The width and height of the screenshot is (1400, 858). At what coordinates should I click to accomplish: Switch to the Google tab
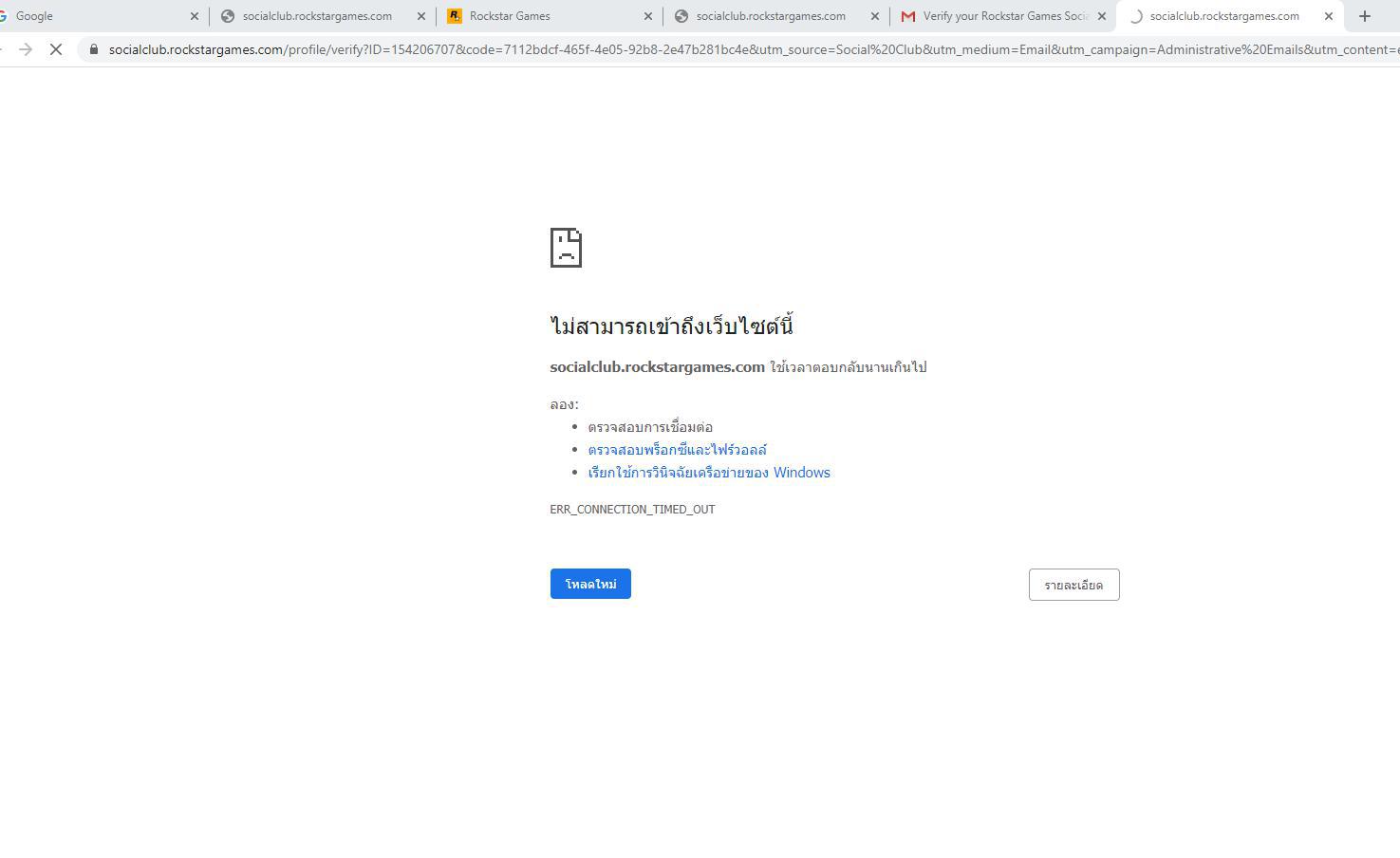tap(95, 16)
